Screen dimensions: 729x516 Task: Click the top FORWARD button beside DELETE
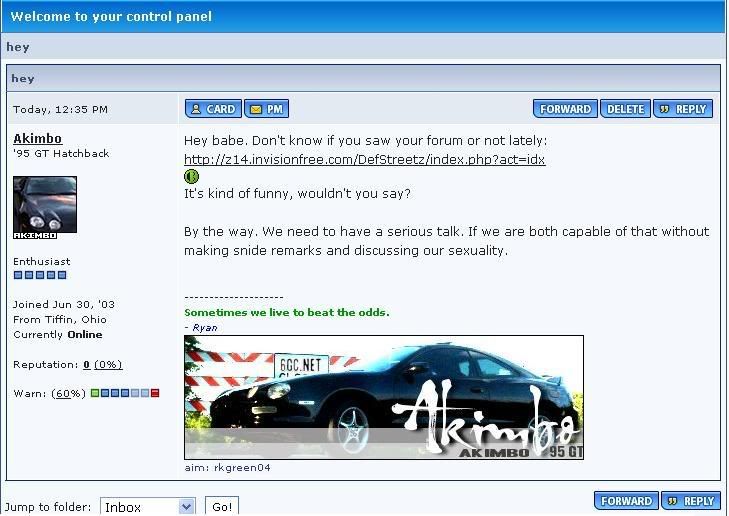pyautogui.click(x=565, y=109)
